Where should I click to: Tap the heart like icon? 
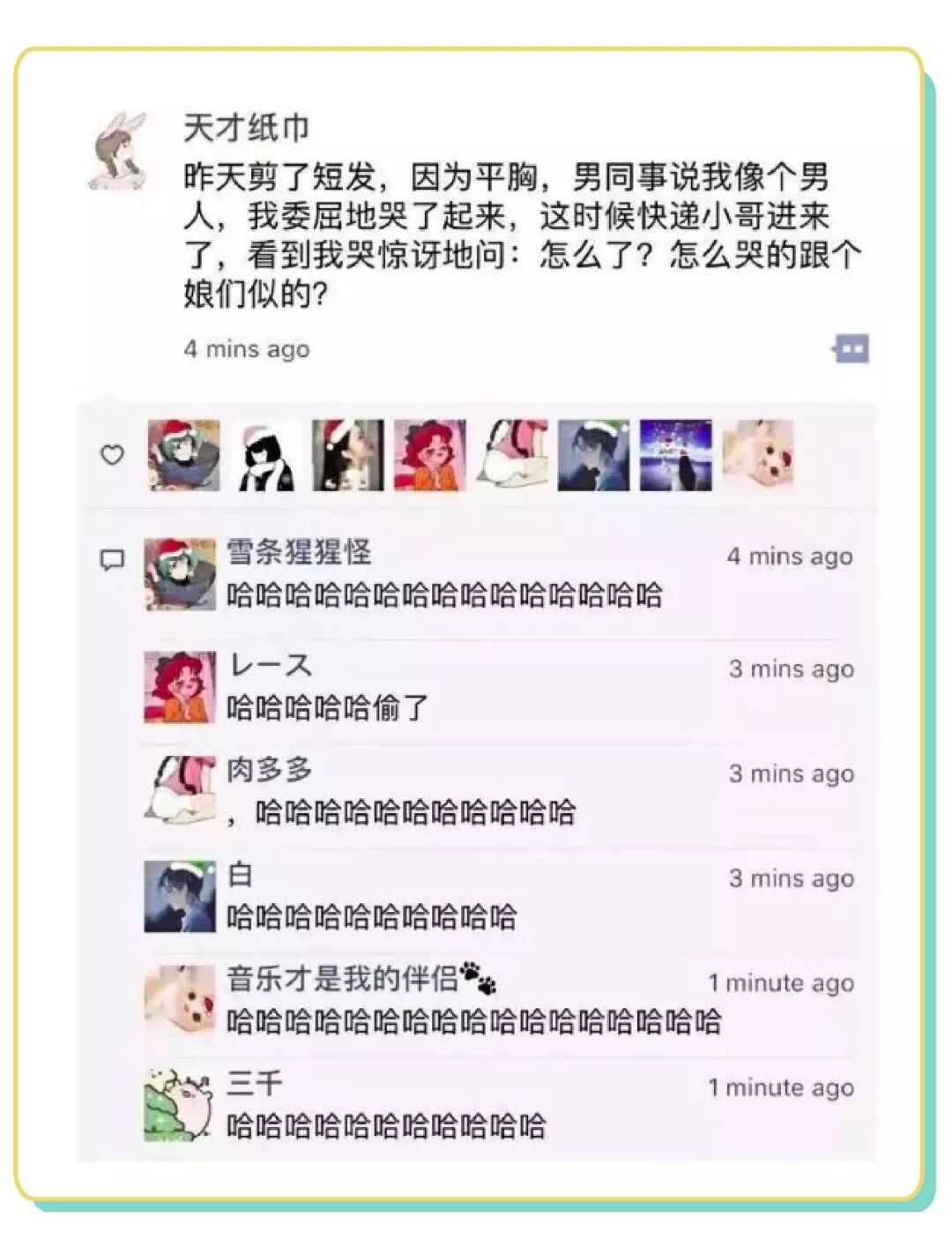coord(112,455)
